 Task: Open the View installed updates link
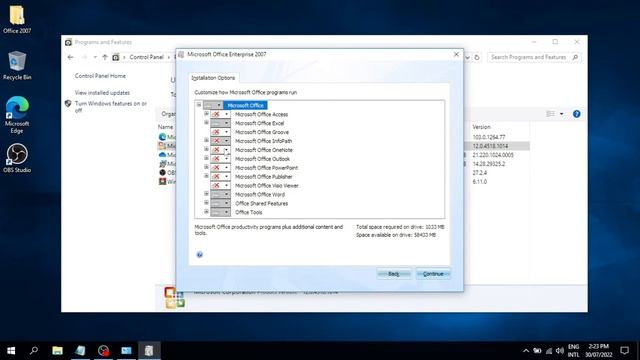(102, 93)
